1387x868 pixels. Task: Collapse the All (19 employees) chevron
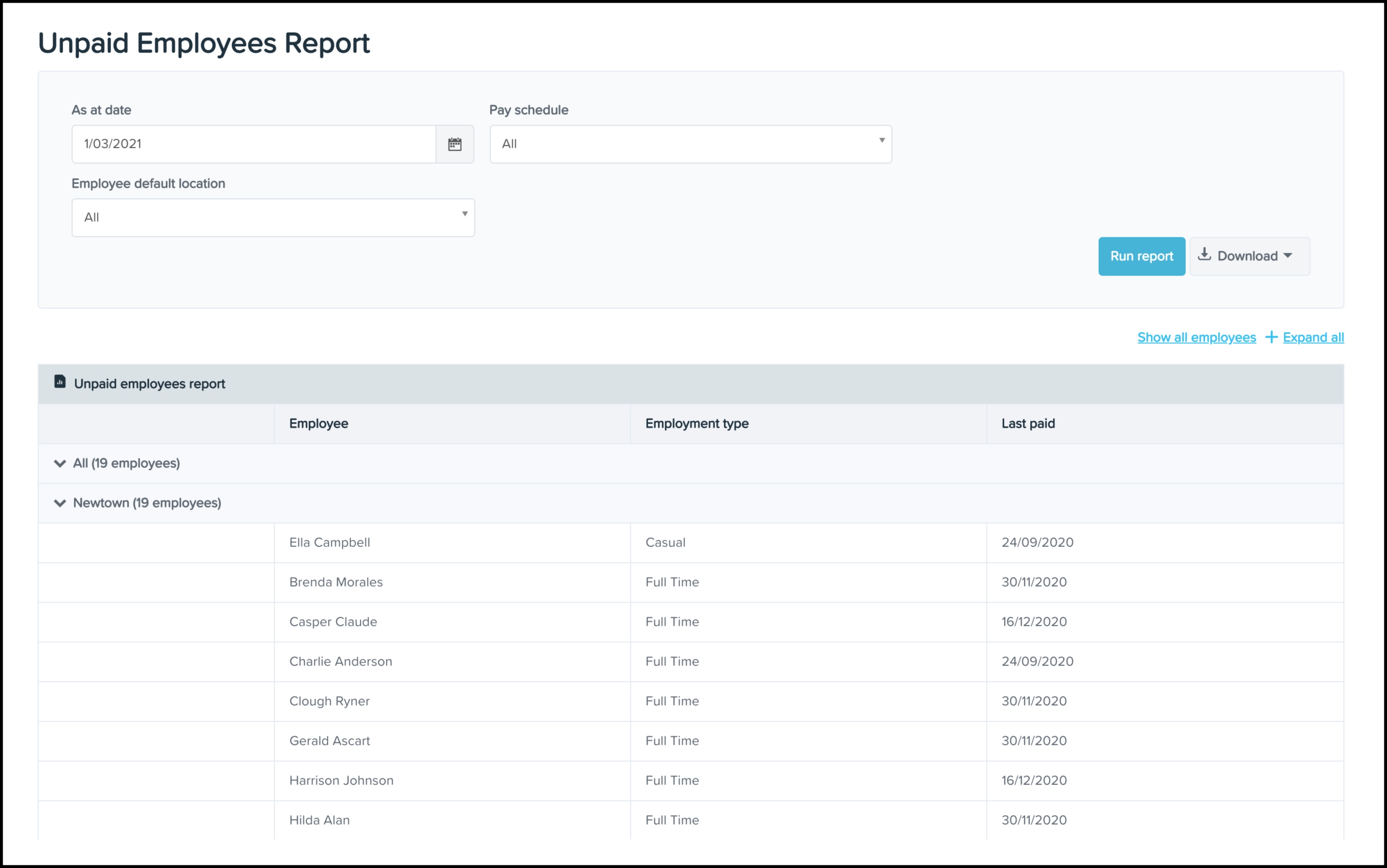[60, 464]
